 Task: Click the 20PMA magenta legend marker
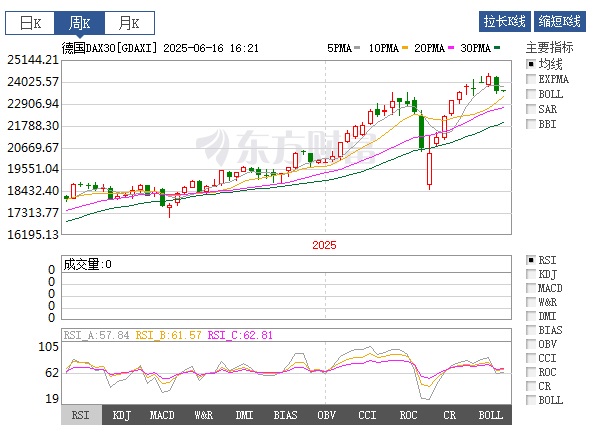tap(451, 48)
